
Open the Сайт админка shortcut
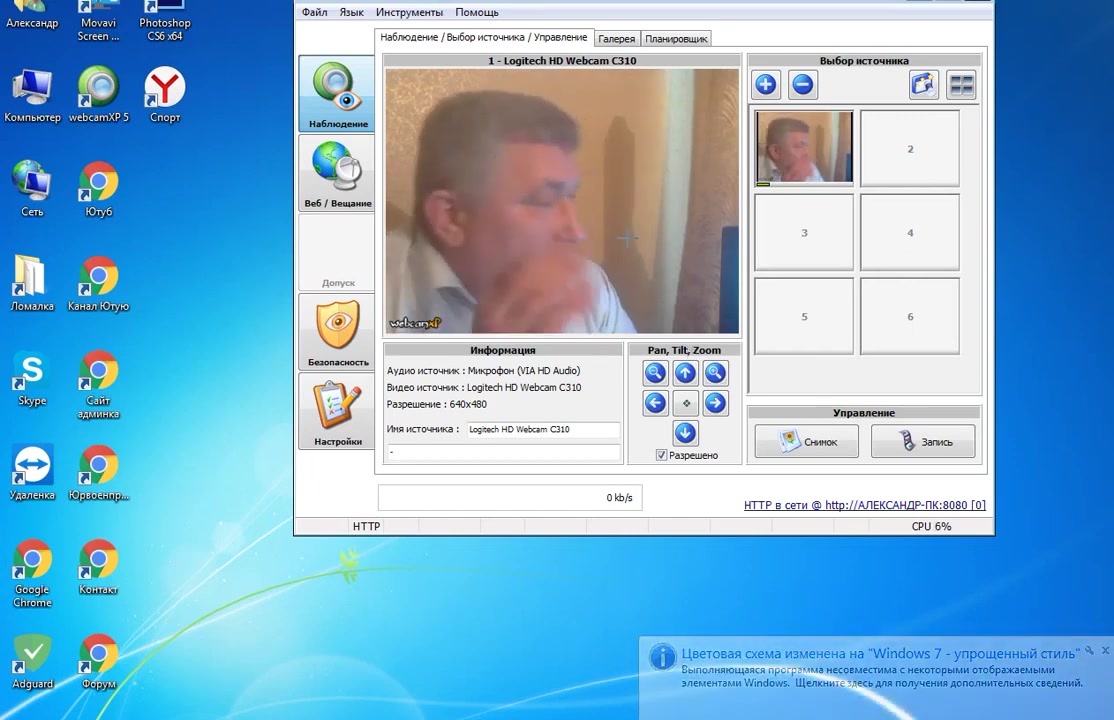point(99,385)
